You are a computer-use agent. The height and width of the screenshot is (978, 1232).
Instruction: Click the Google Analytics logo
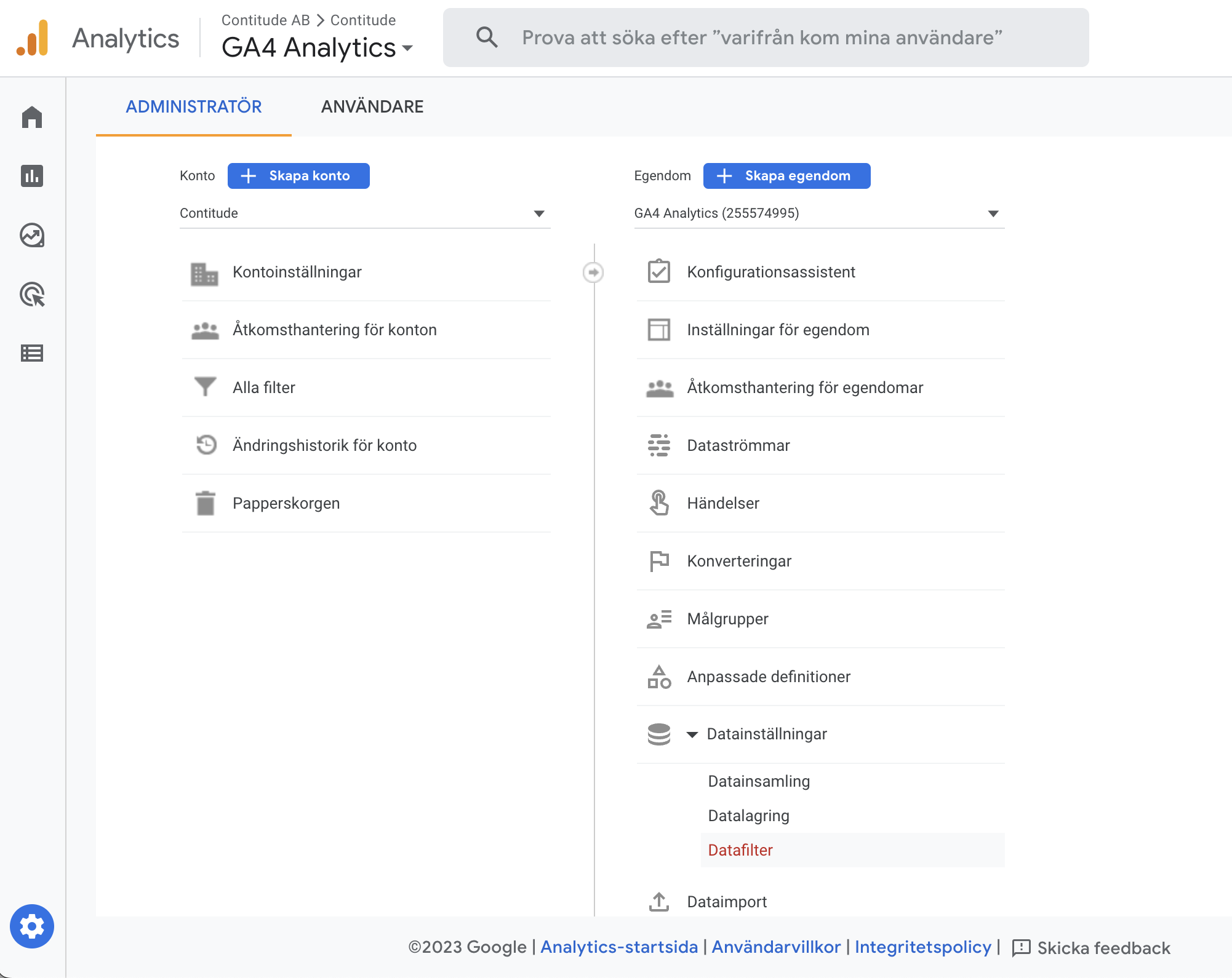click(x=33, y=38)
